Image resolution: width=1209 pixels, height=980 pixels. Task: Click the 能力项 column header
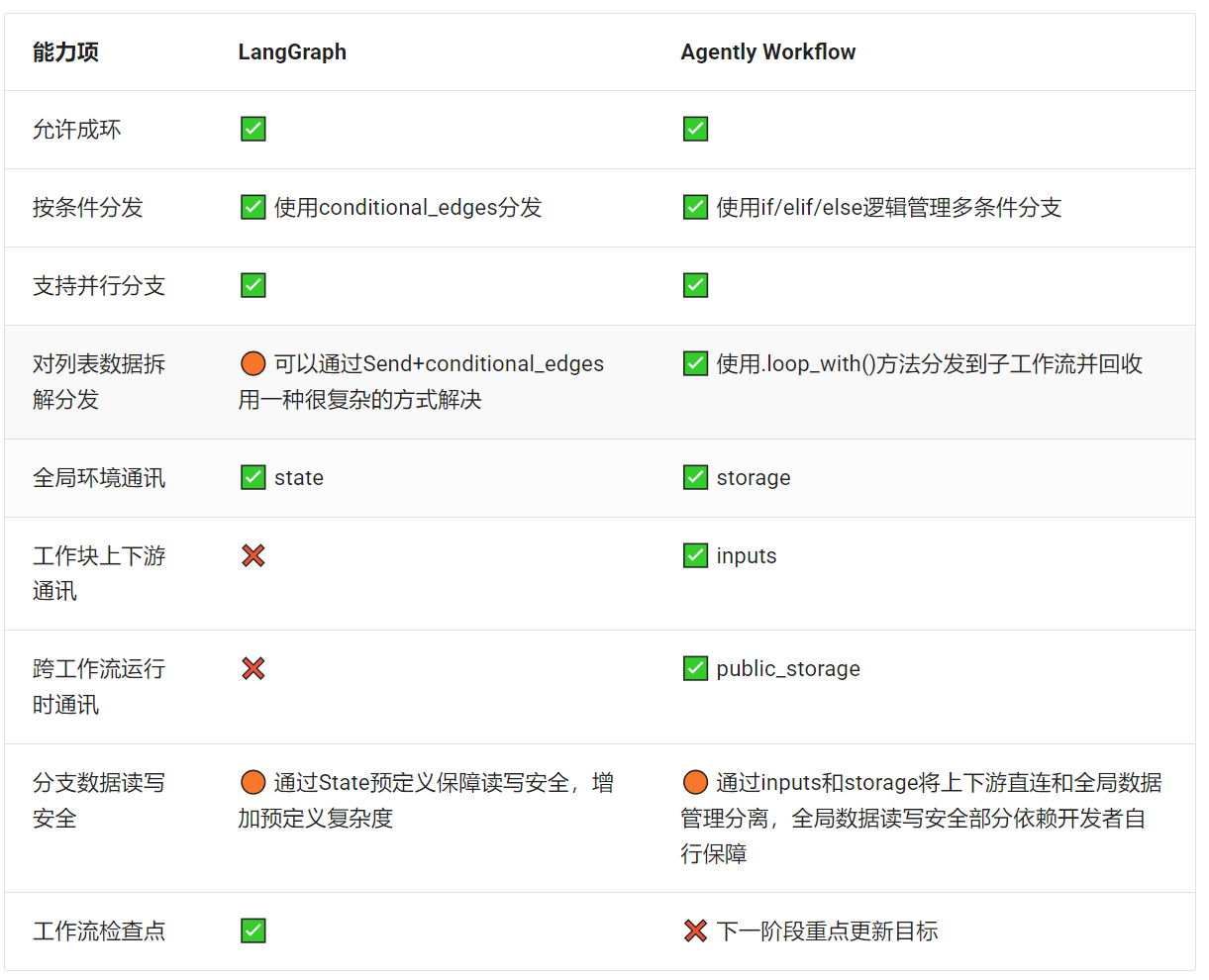[x=65, y=52]
